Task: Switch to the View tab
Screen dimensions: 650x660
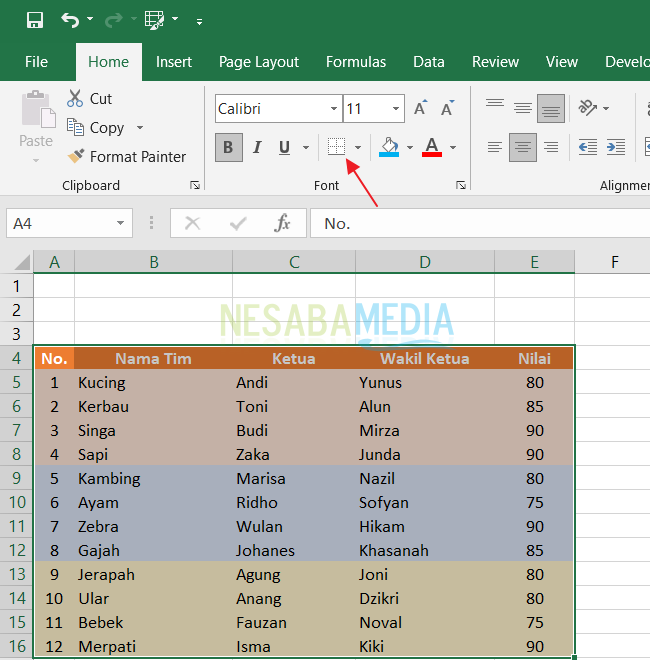Action: (562, 62)
